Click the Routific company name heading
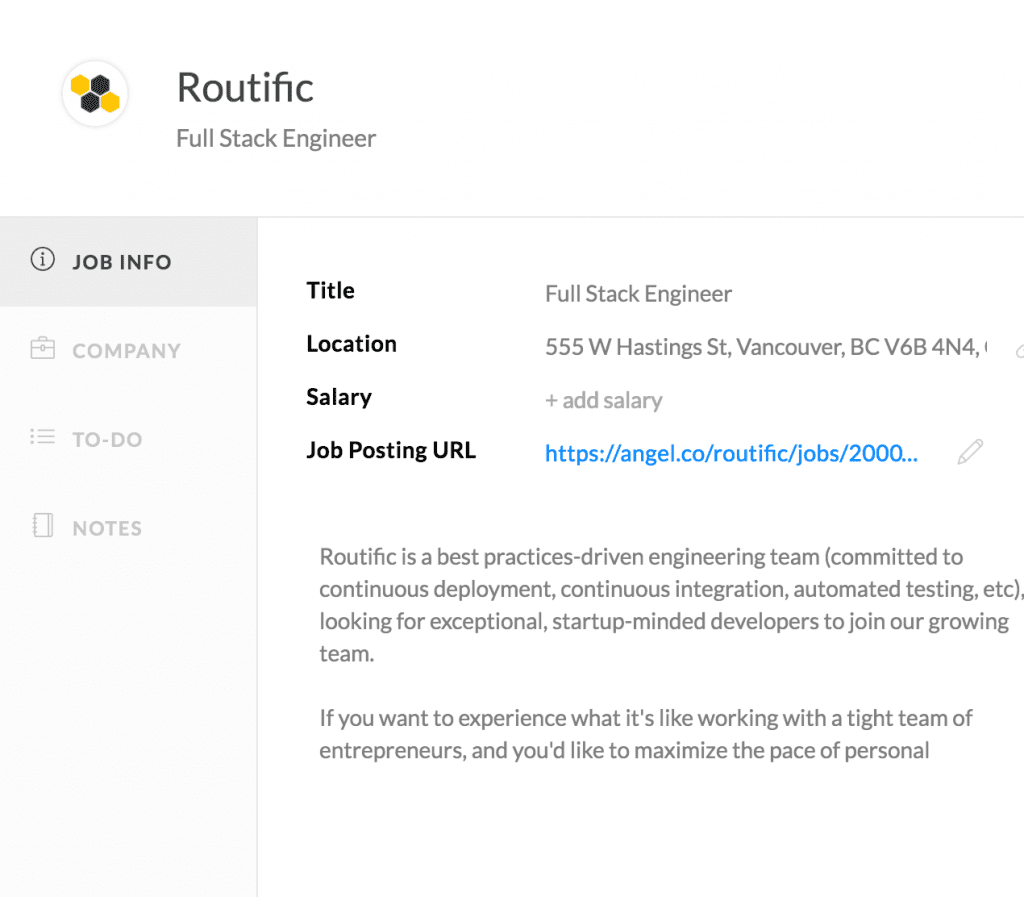 (245, 88)
